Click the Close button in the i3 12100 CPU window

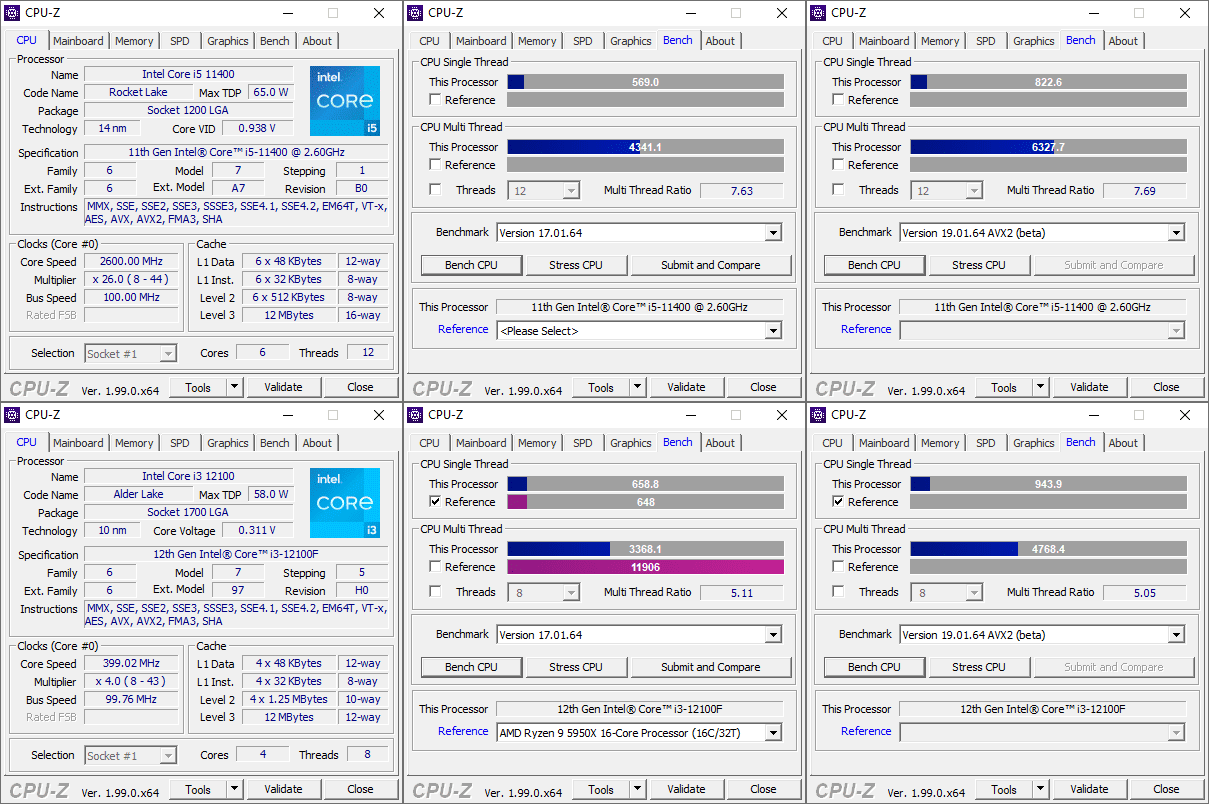[x=360, y=789]
